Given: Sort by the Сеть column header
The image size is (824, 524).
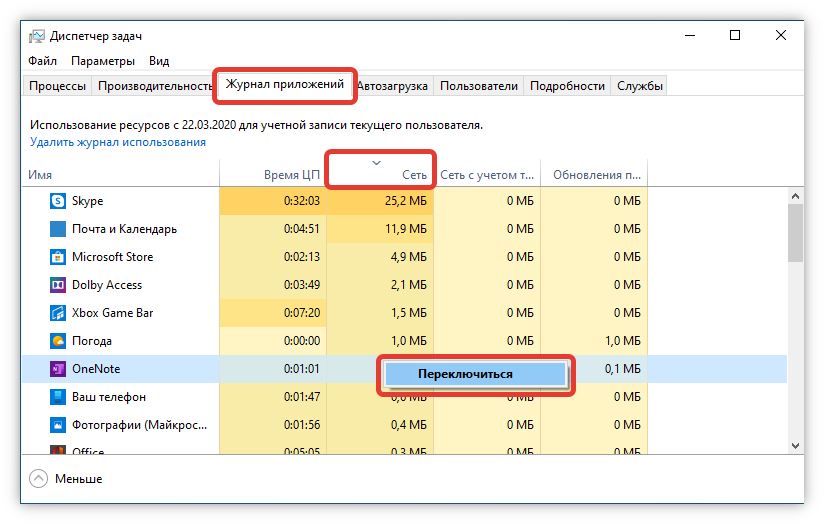Looking at the screenshot, I should tap(380, 174).
